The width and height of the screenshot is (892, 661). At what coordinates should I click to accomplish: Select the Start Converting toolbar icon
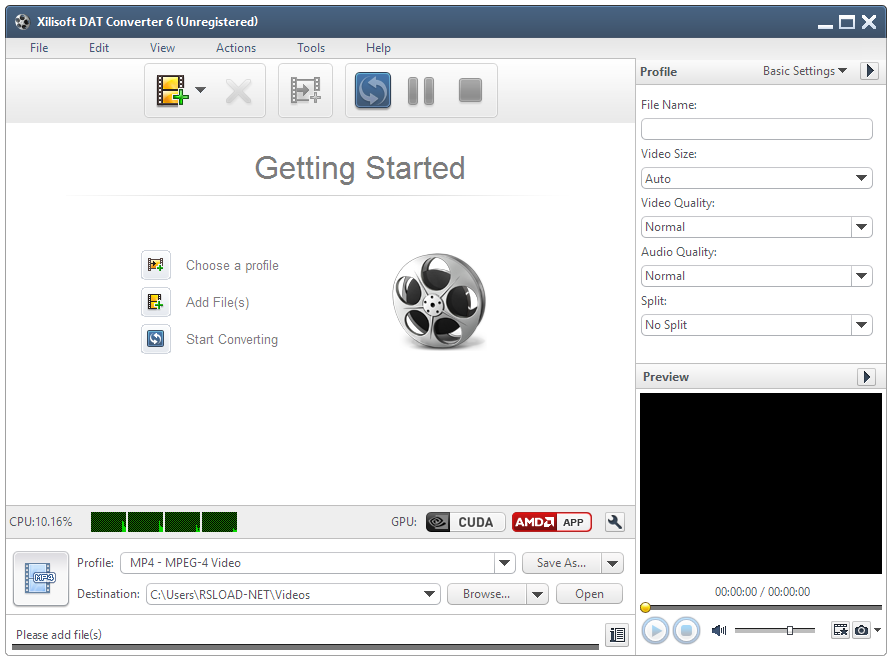click(372, 90)
